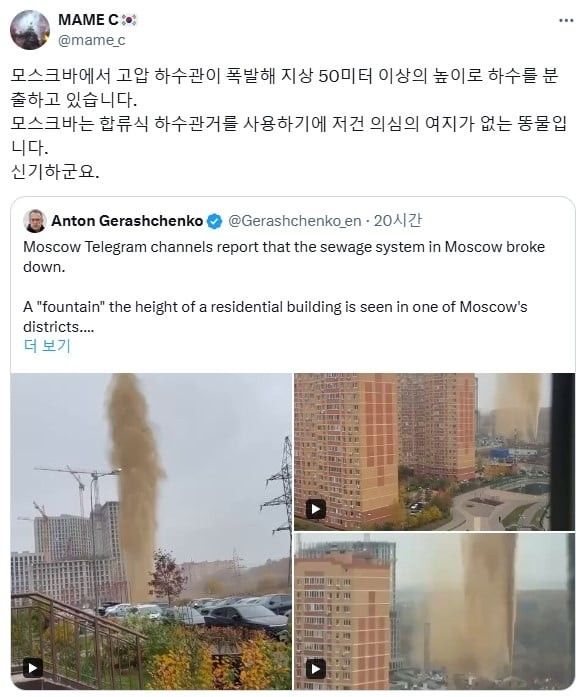Click the South Korea flag emoji beside MAME C
The image size is (588, 697).
[129, 20]
